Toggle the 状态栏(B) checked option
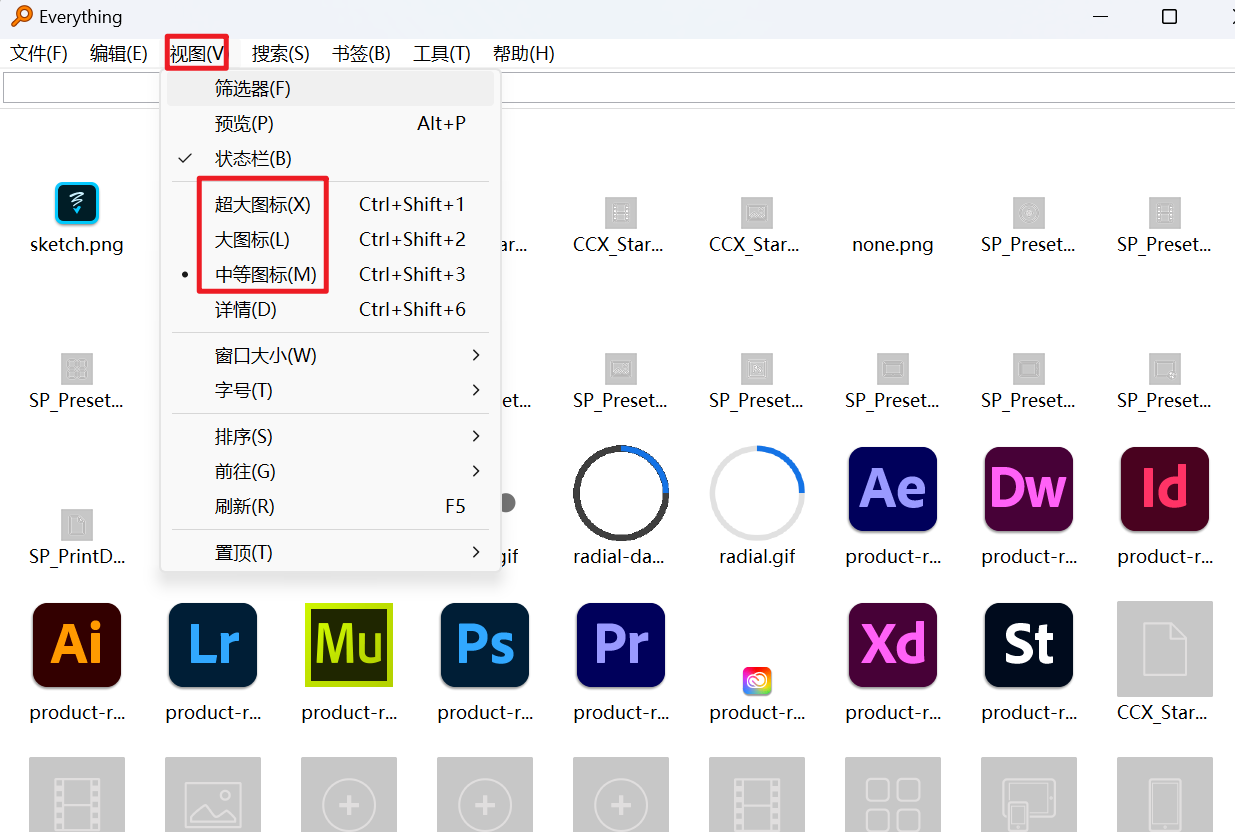This screenshot has width=1235, height=832. (330, 158)
